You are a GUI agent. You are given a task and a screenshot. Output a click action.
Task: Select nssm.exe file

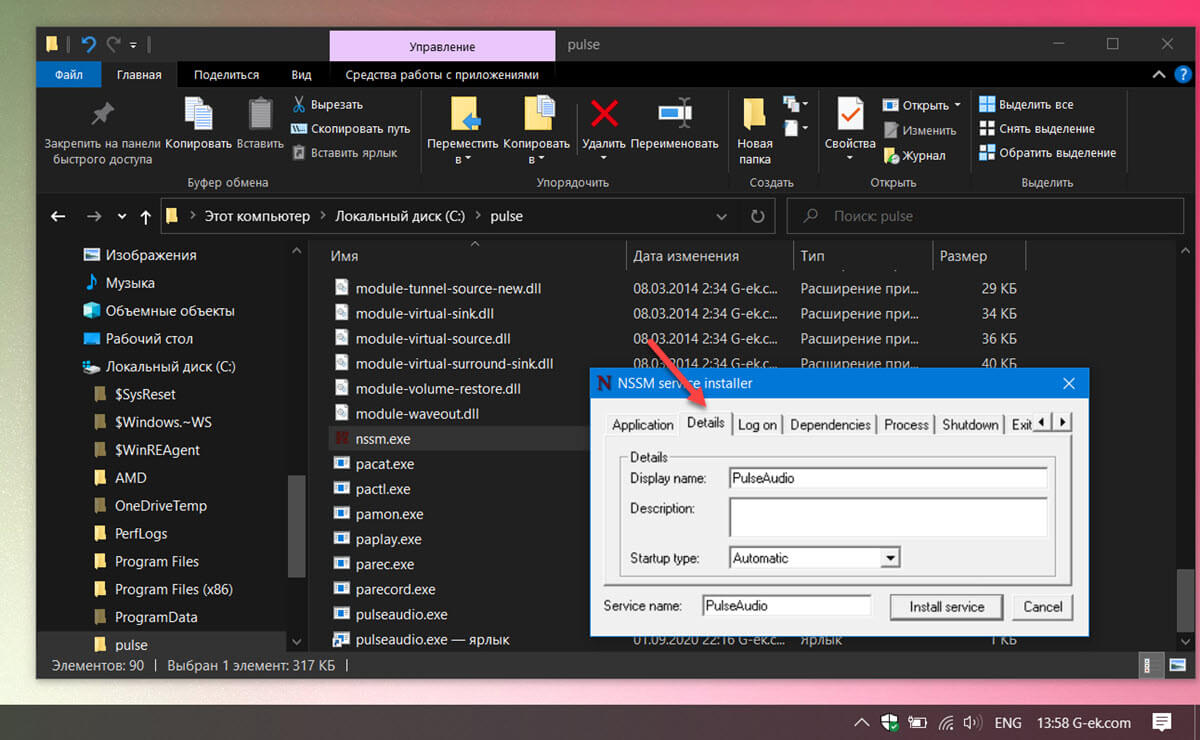click(x=383, y=439)
